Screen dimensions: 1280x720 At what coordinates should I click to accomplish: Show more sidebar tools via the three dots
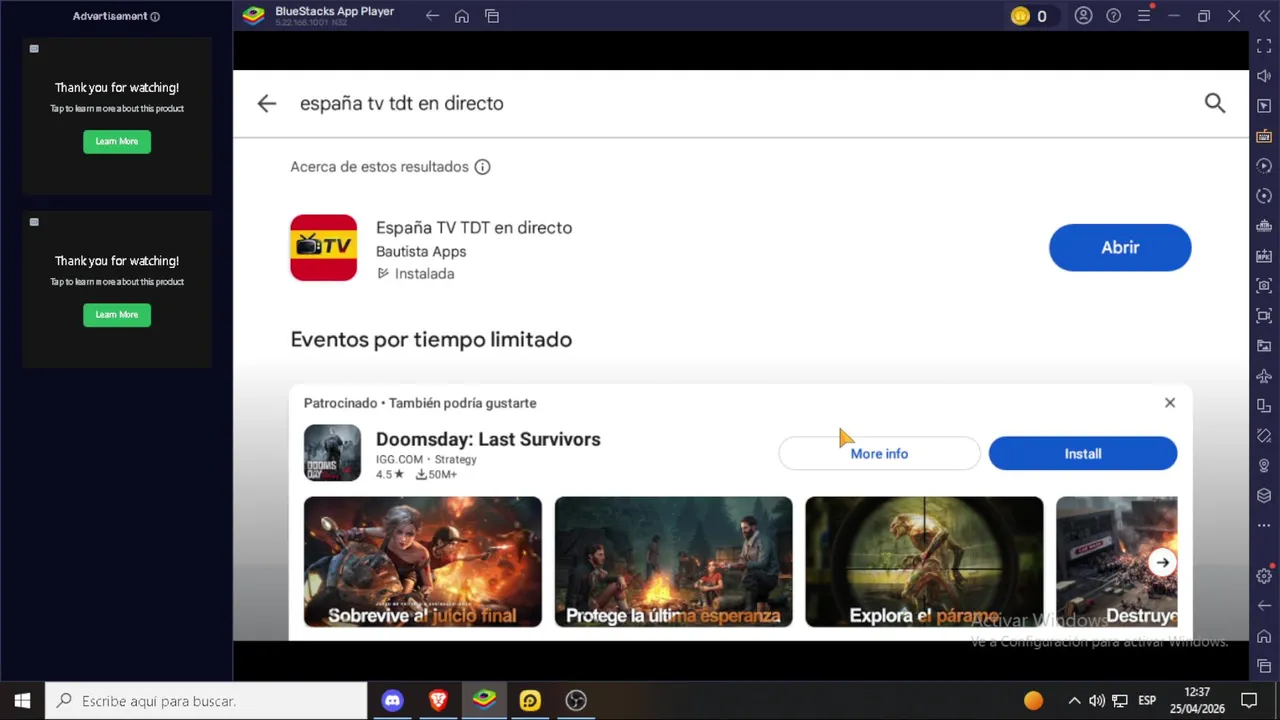tap(1264, 526)
